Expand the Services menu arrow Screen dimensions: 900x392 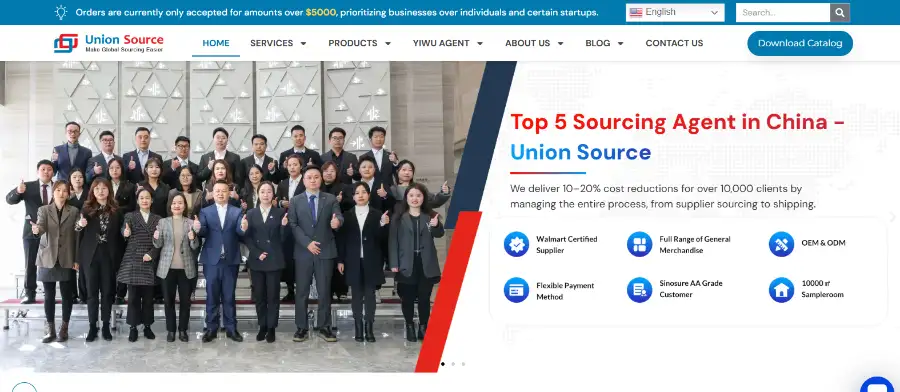coord(304,44)
